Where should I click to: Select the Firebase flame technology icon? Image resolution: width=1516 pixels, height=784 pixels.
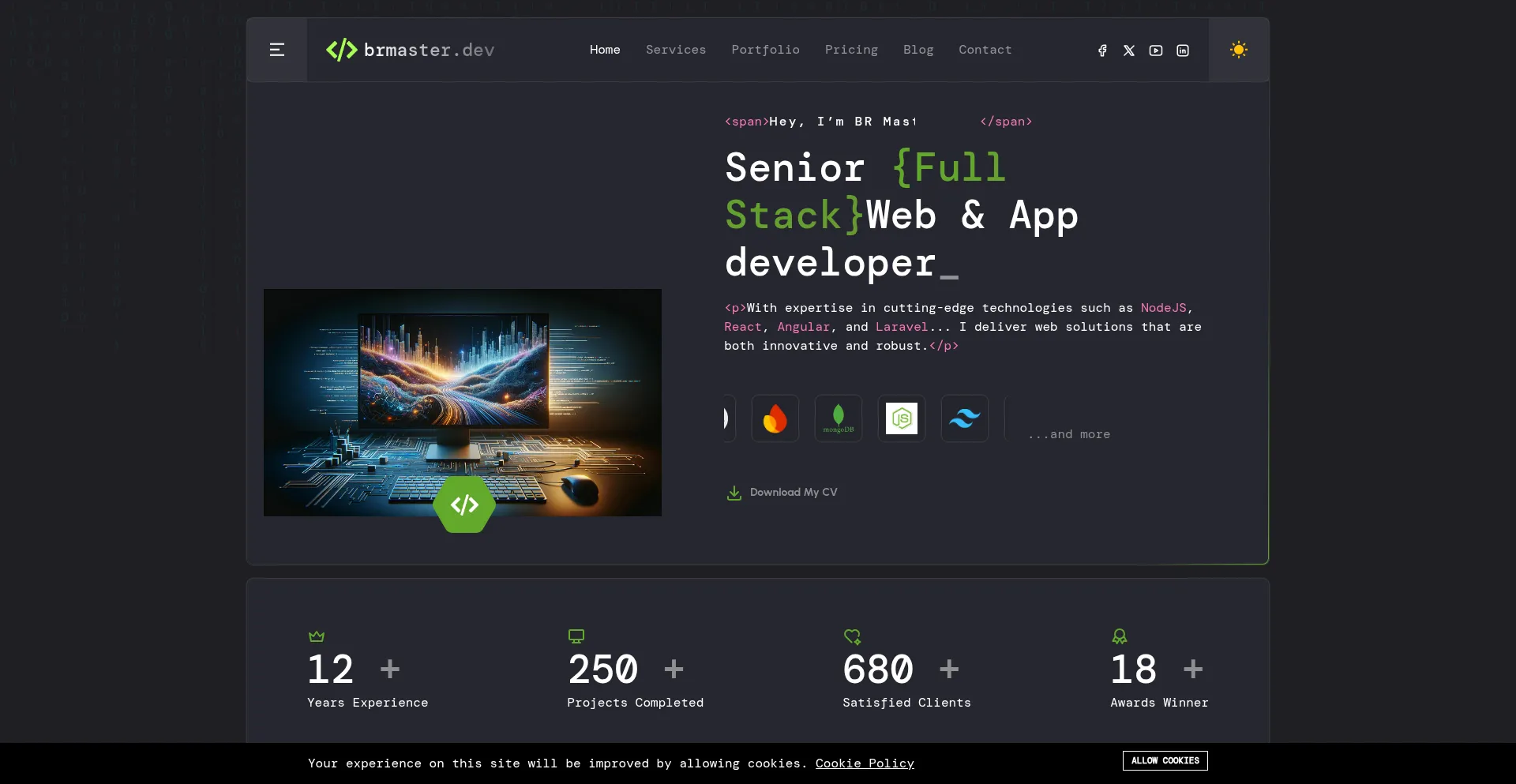point(775,418)
